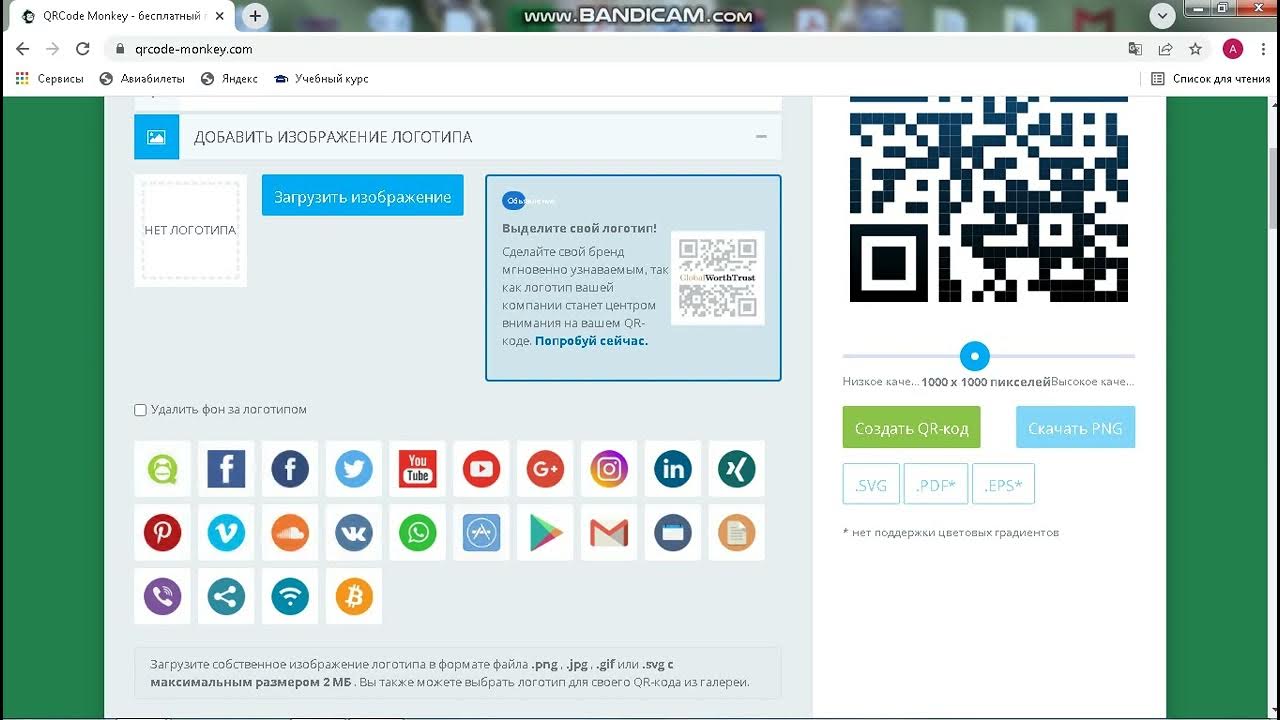The width and height of the screenshot is (1280, 720).
Task: Open the 'Сервисы' bookmark apps
Action: tap(50, 79)
